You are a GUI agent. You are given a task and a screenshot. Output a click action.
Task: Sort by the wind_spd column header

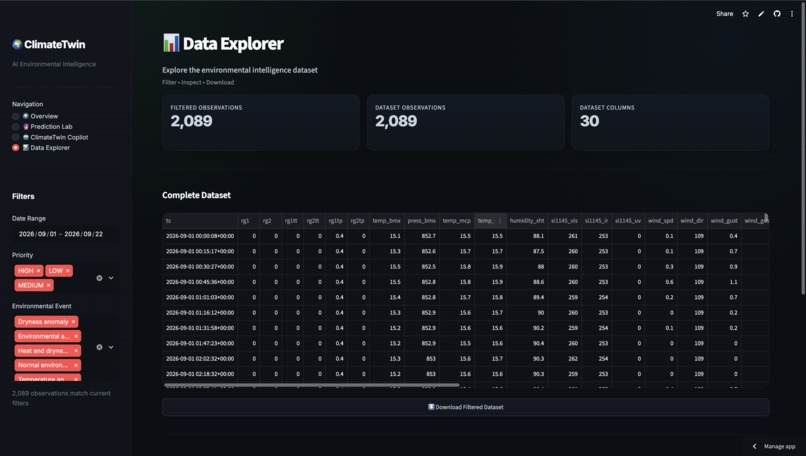point(661,221)
